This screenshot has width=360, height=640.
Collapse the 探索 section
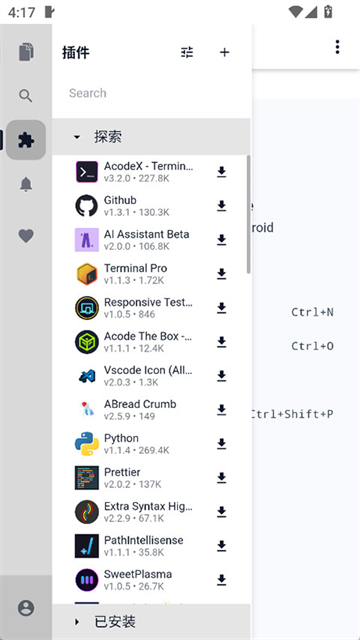(x=151, y=137)
